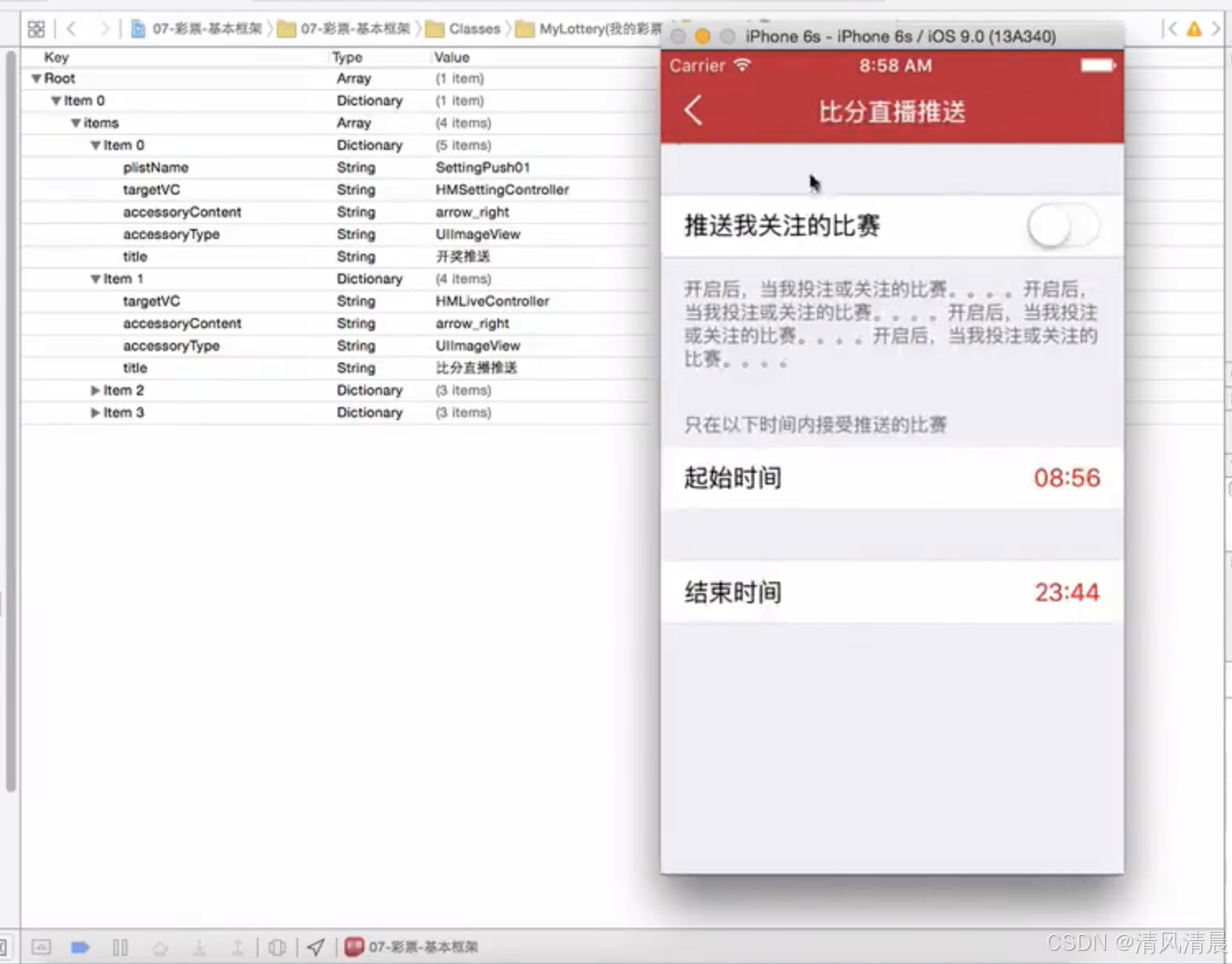The width and height of the screenshot is (1232, 964).
Task: Click the Value column header
Action: (x=452, y=57)
